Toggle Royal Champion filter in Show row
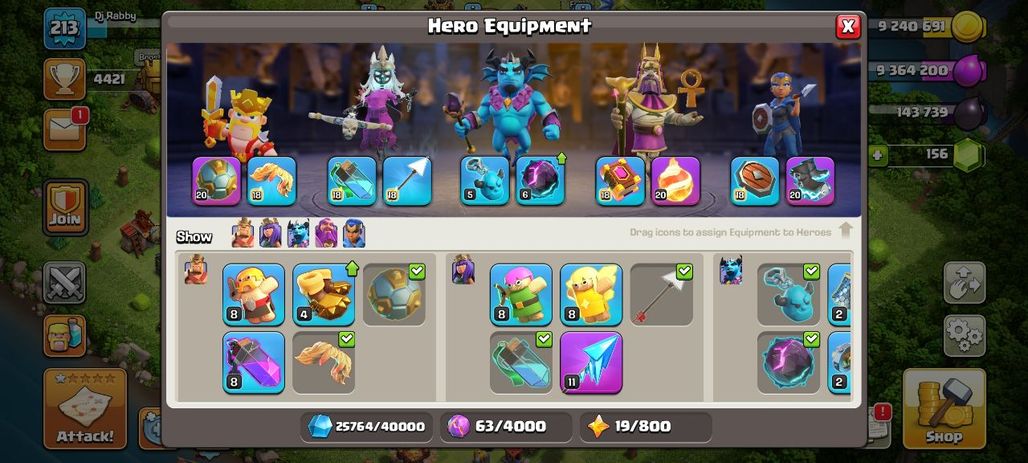 pos(354,233)
